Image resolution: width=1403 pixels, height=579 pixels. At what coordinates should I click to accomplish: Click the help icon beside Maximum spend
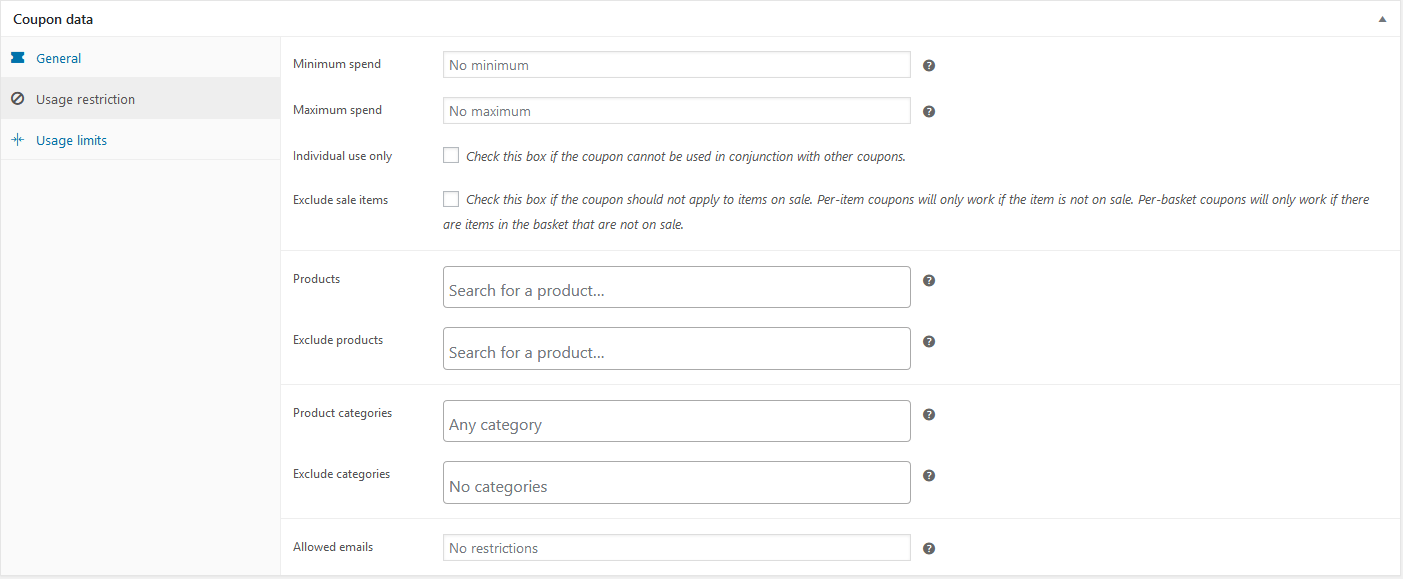pyautogui.click(x=929, y=111)
